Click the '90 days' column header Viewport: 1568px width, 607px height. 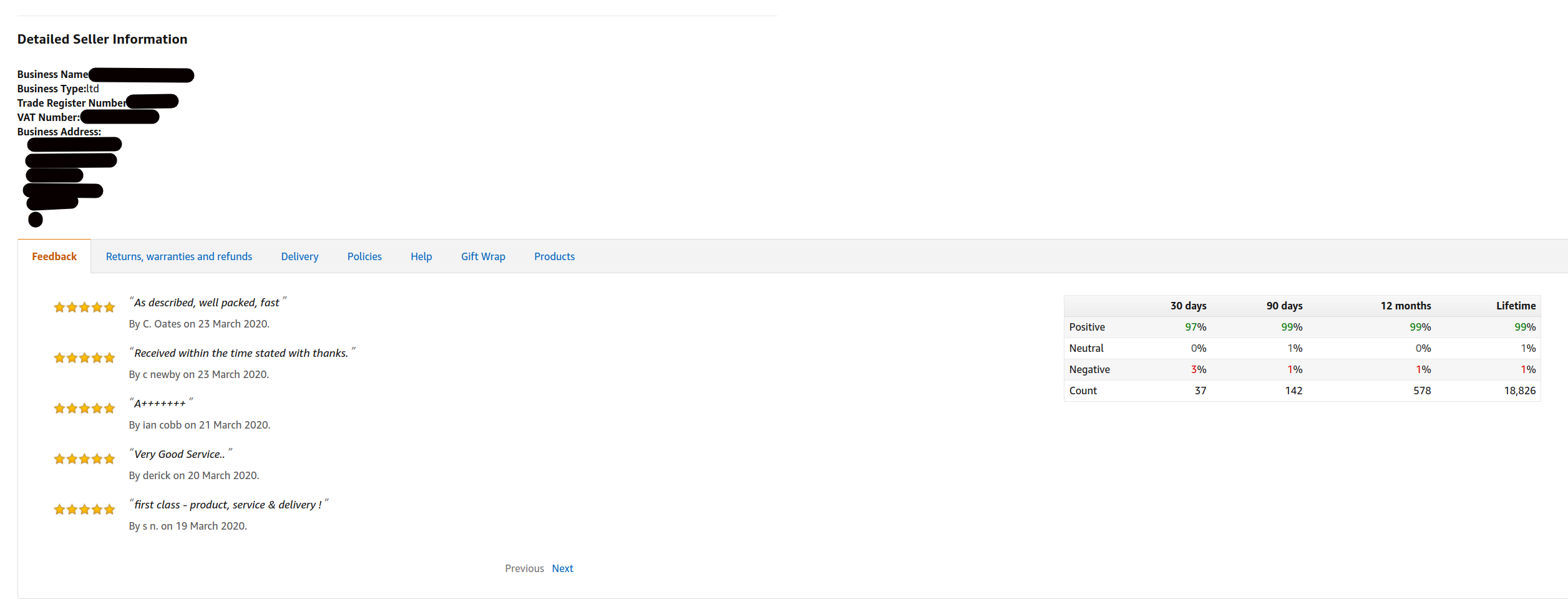point(1284,306)
